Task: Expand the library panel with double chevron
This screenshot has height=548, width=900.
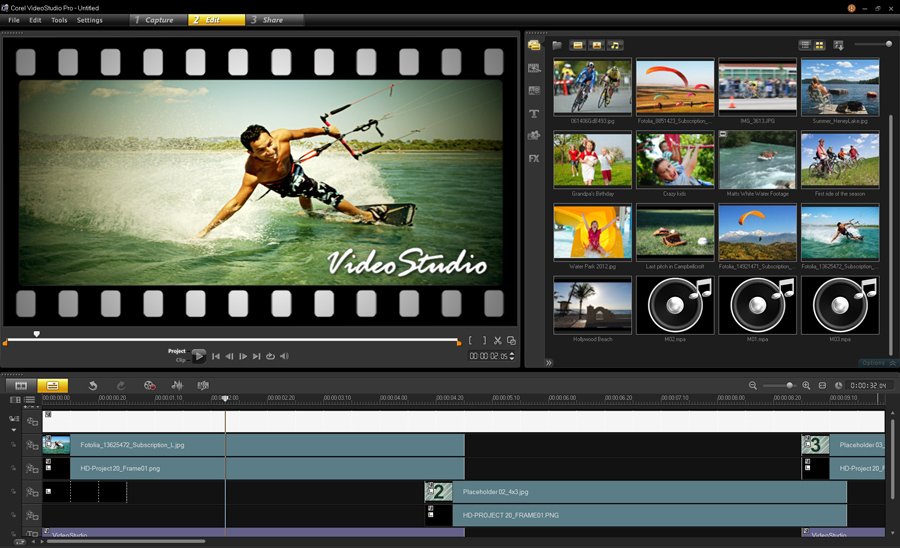Action: click(548, 363)
